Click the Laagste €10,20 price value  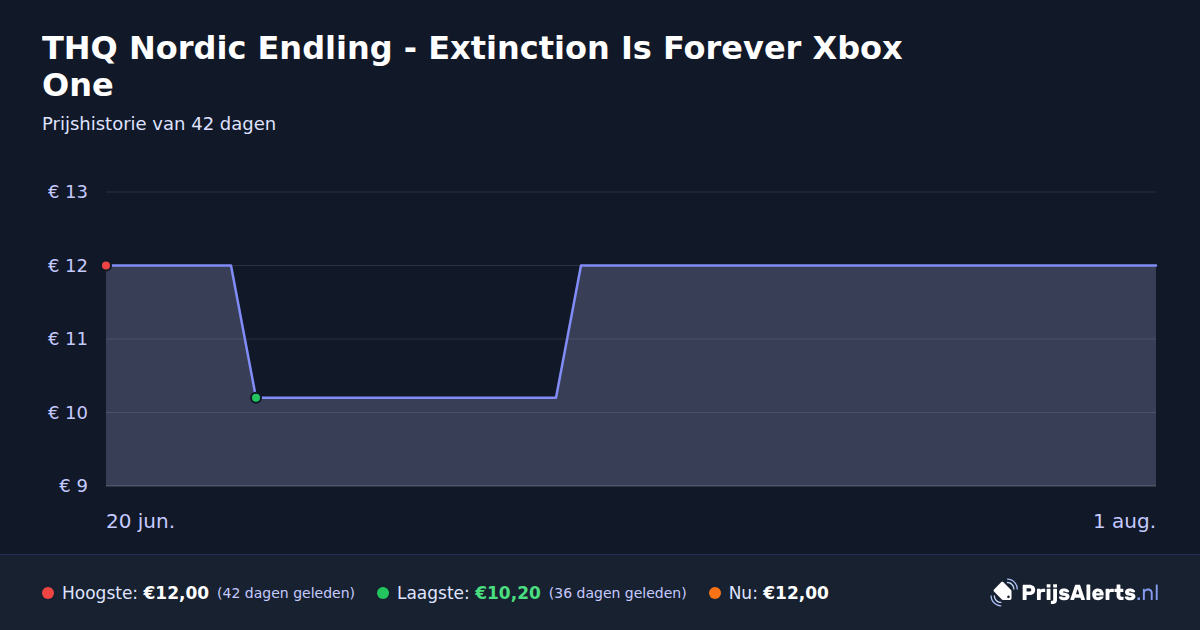pos(508,593)
